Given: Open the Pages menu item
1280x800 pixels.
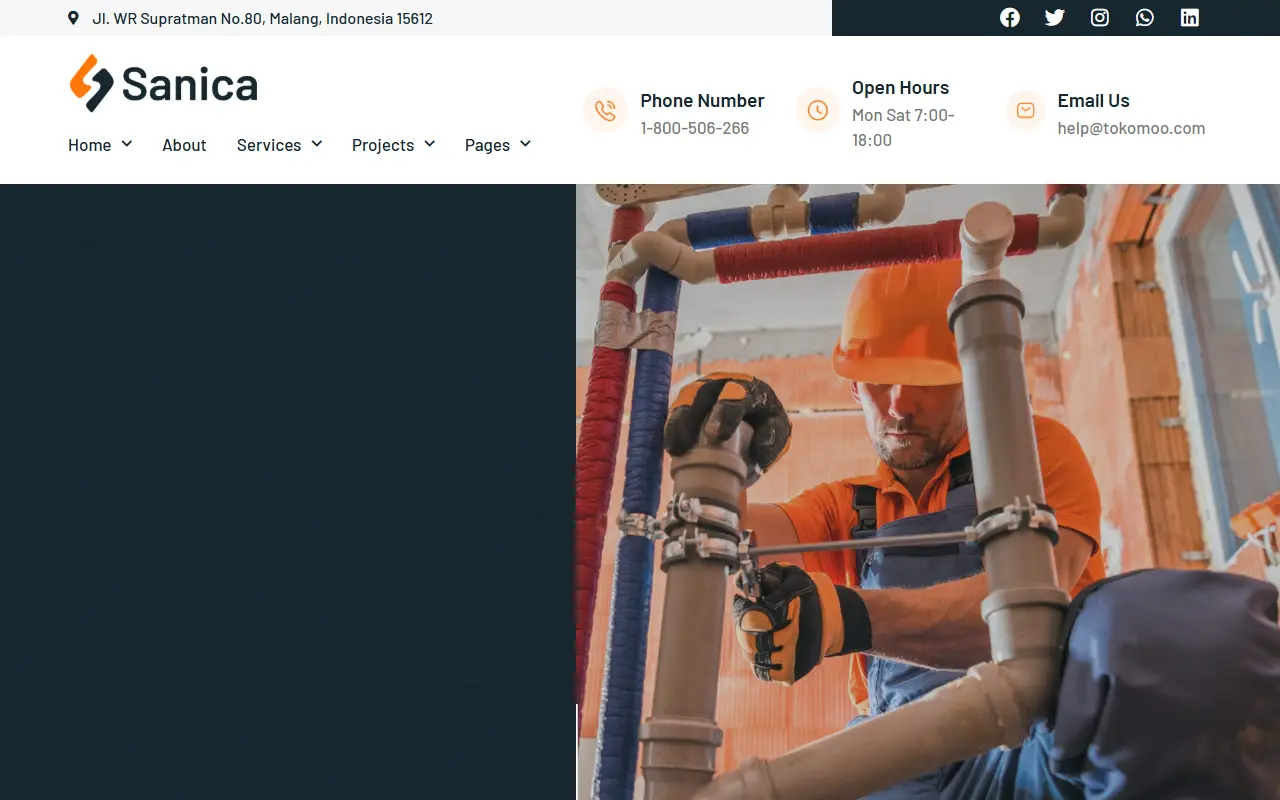Looking at the screenshot, I should click(487, 145).
